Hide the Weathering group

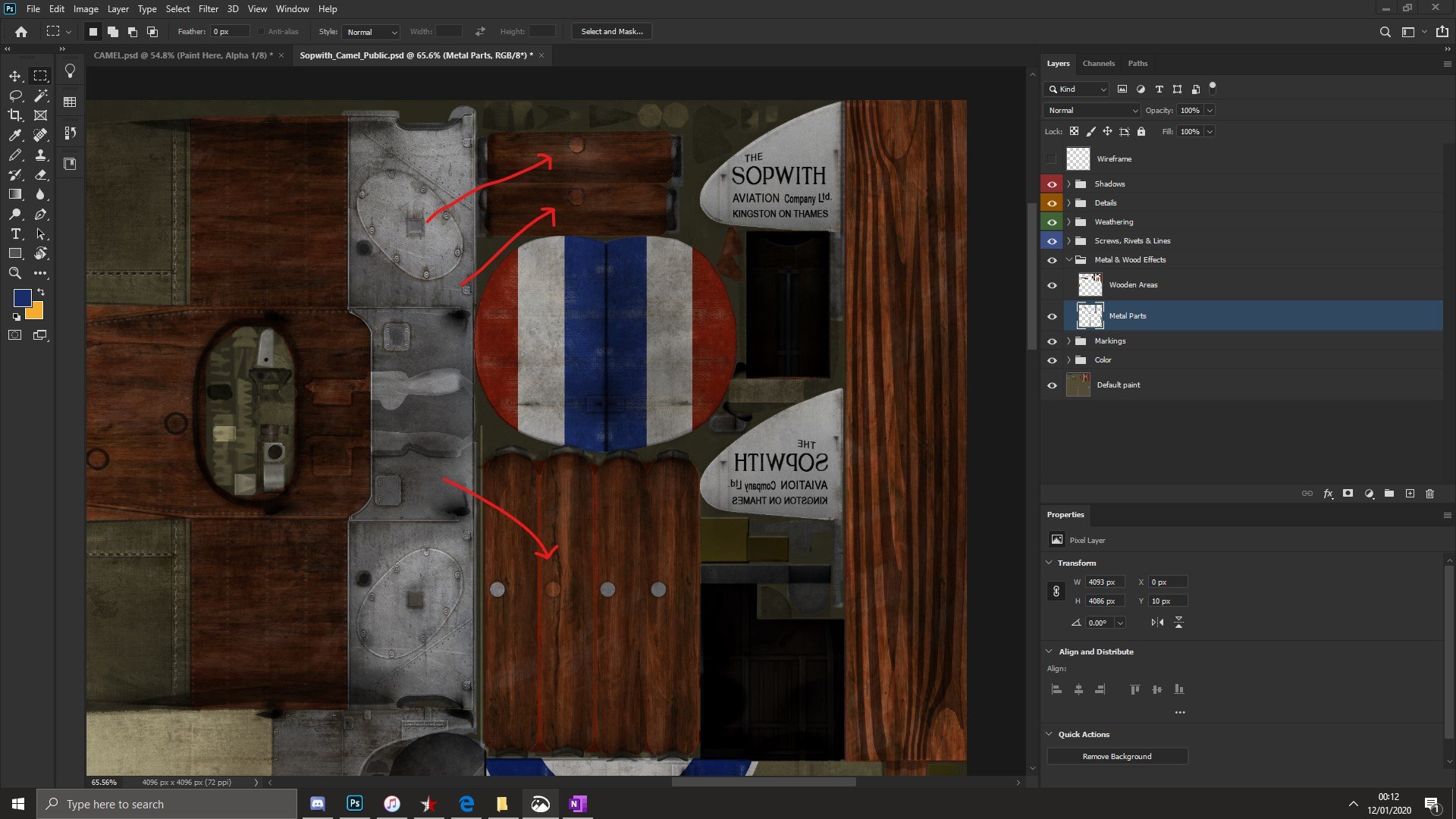[x=1052, y=222]
